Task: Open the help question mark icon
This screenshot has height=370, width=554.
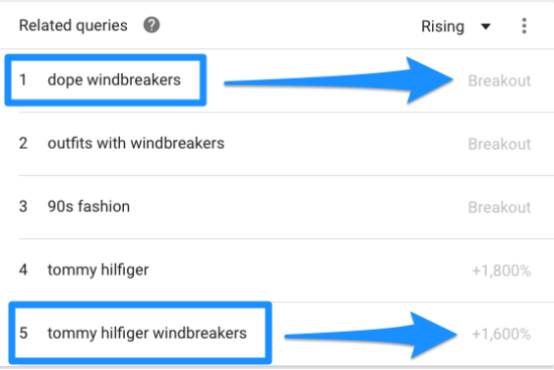Action: (x=152, y=25)
